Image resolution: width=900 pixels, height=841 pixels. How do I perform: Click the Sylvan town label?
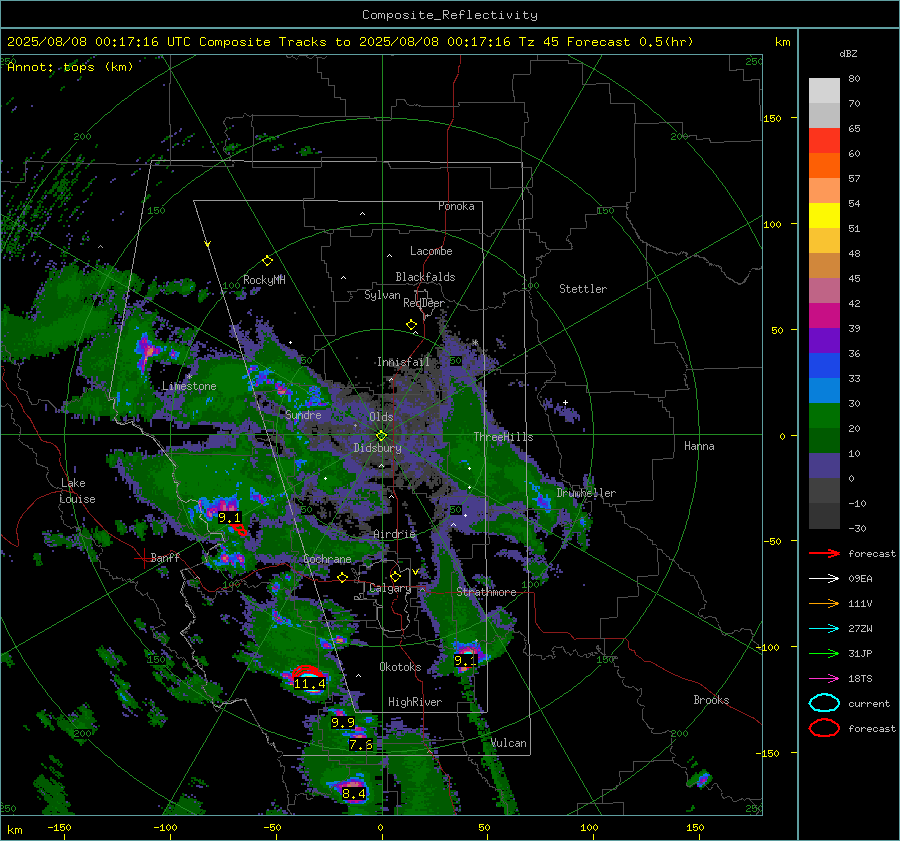click(x=382, y=295)
